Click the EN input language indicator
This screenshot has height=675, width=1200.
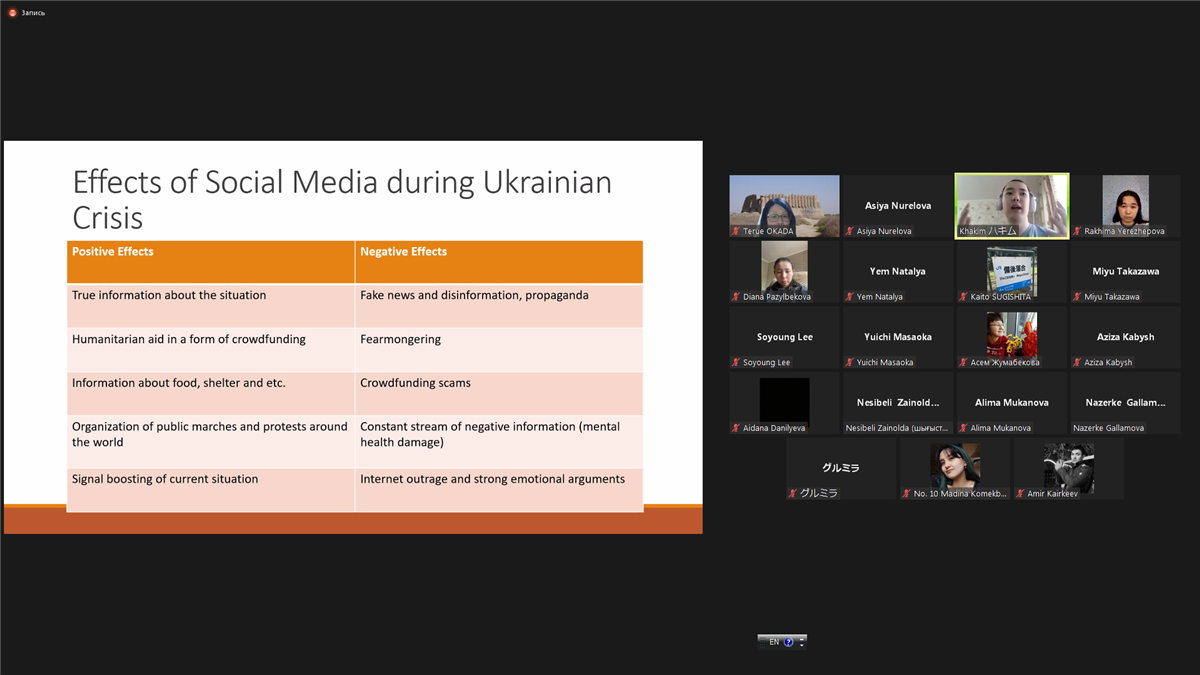point(773,642)
